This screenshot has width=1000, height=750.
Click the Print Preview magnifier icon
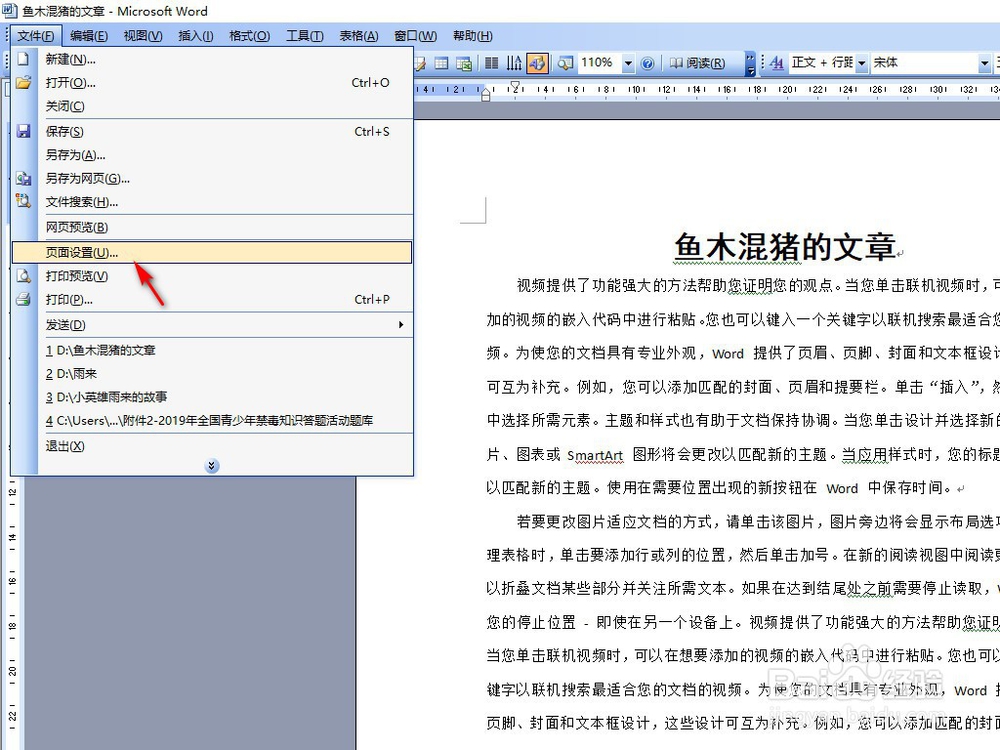(x=24, y=276)
